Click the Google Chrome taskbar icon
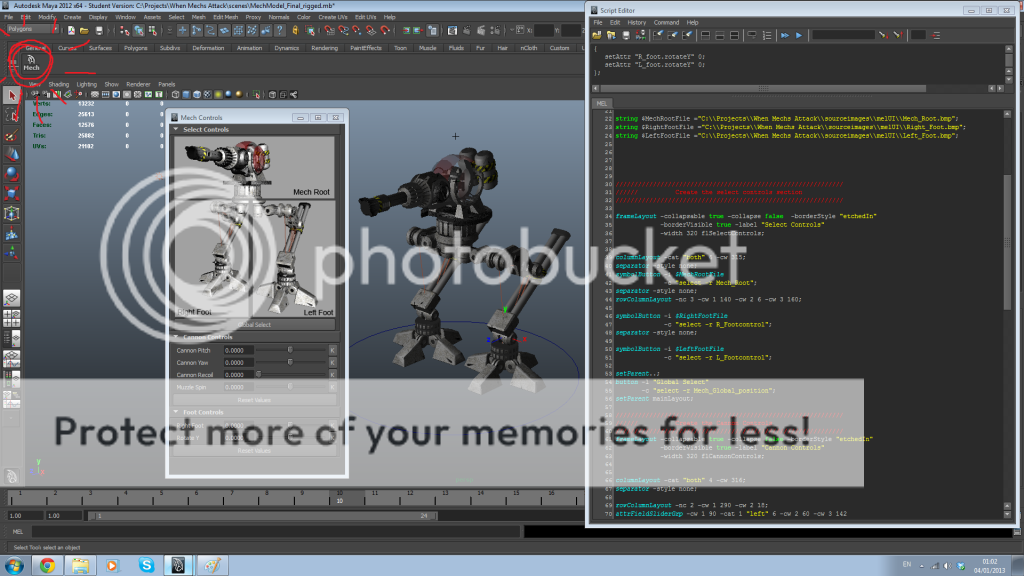Image resolution: width=1024 pixels, height=576 pixels. [x=46, y=565]
